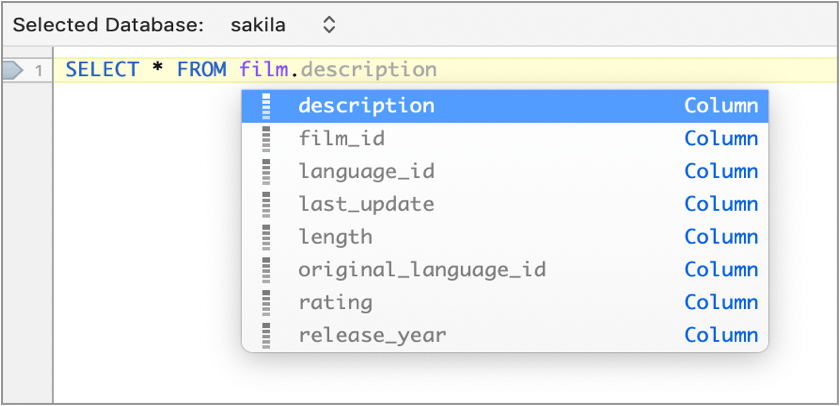The width and height of the screenshot is (840, 406).
Task: Click the up-down stepper arrows beside sakila
Action: (x=329, y=25)
